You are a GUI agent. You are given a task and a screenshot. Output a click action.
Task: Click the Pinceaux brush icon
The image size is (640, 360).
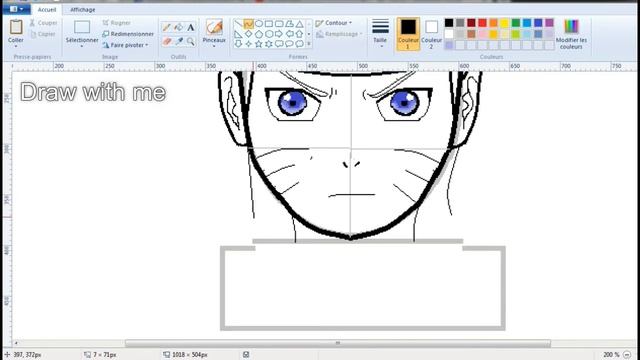click(x=214, y=27)
